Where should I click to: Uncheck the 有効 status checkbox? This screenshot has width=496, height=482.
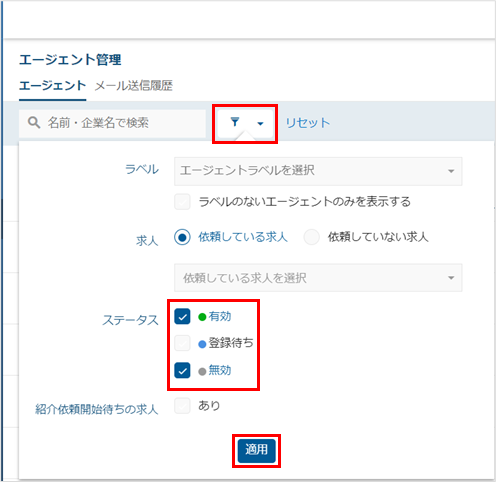[x=182, y=317]
